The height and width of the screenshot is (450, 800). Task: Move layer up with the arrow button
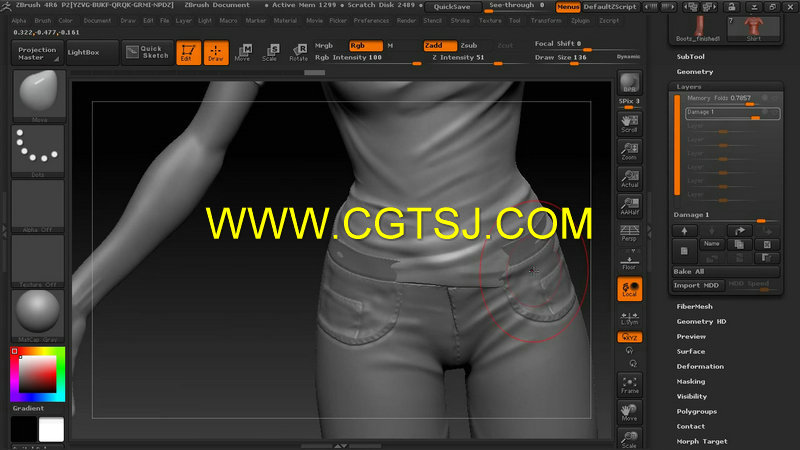click(684, 231)
